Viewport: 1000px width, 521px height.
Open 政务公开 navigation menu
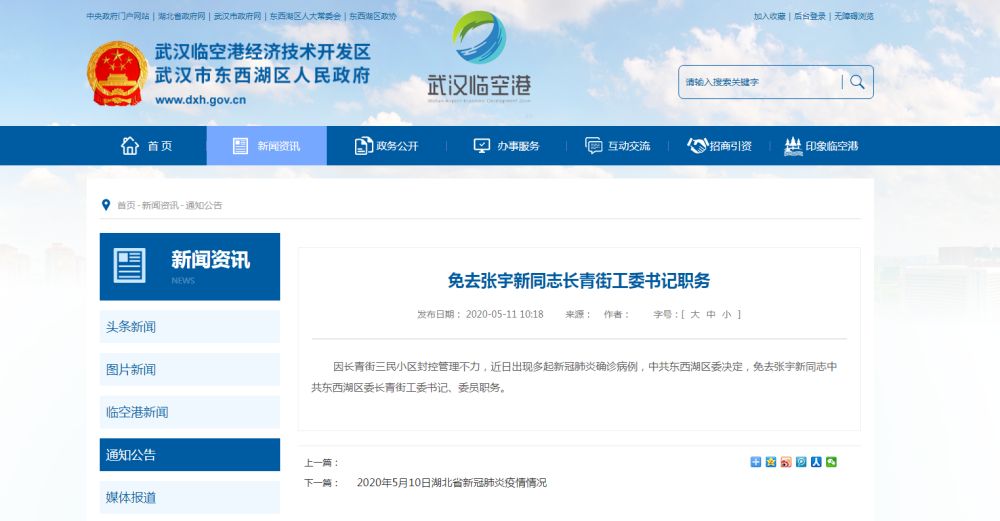click(386, 146)
